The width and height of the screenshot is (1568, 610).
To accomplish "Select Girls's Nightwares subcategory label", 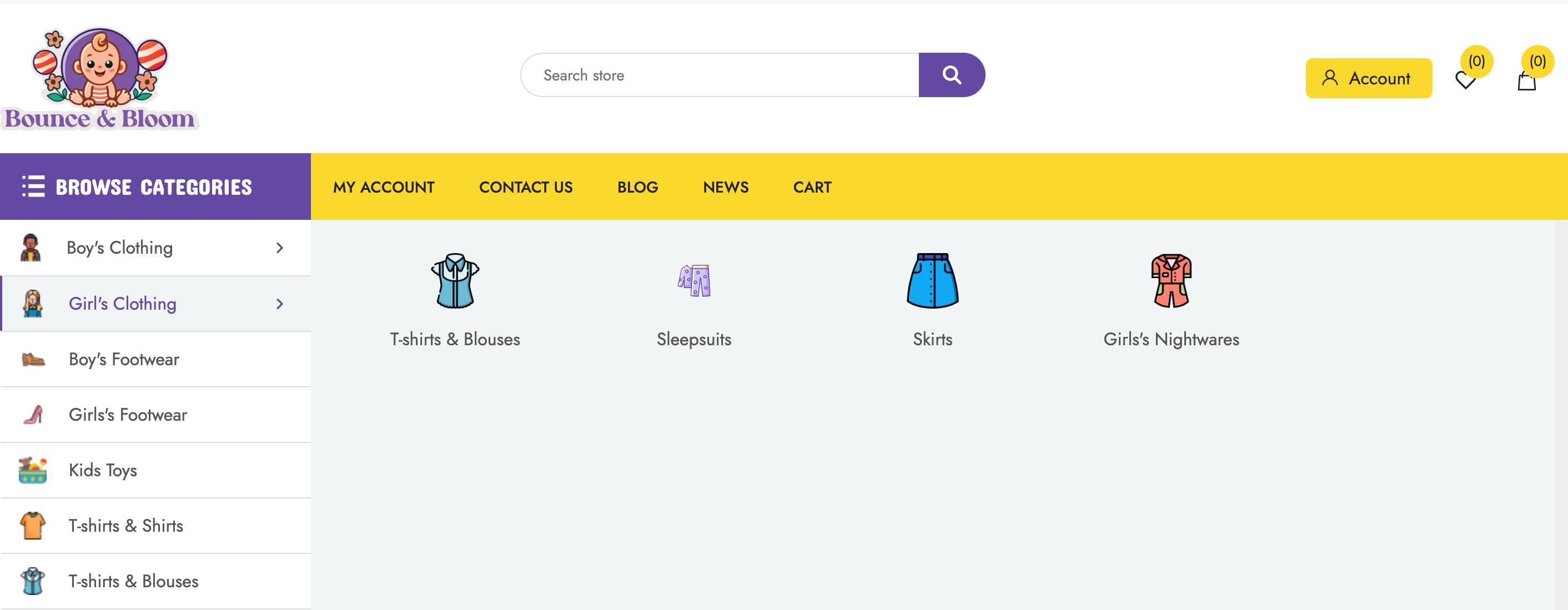I will 1171,339.
